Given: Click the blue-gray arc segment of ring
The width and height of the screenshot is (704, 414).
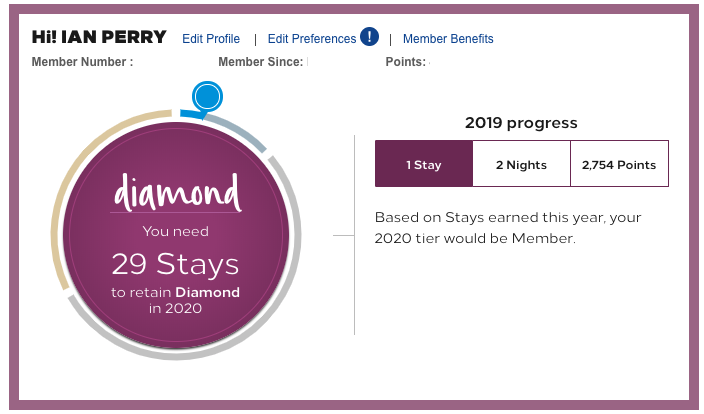Looking at the screenshot, I should [242, 129].
